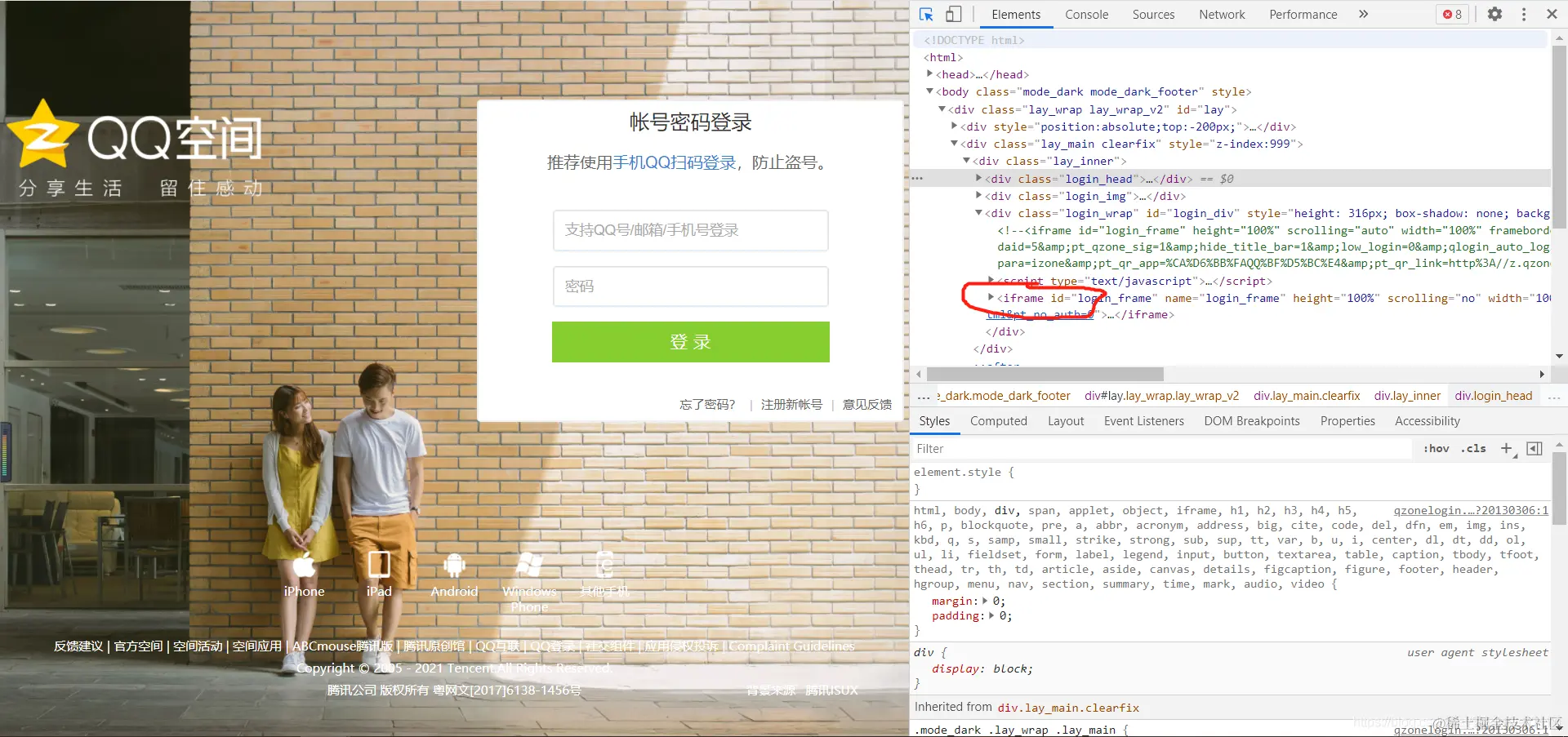Image resolution: width=1568 pixels, height=737 pixels.
Task: Toggle the .cls classes editor
Action: 1472,448
